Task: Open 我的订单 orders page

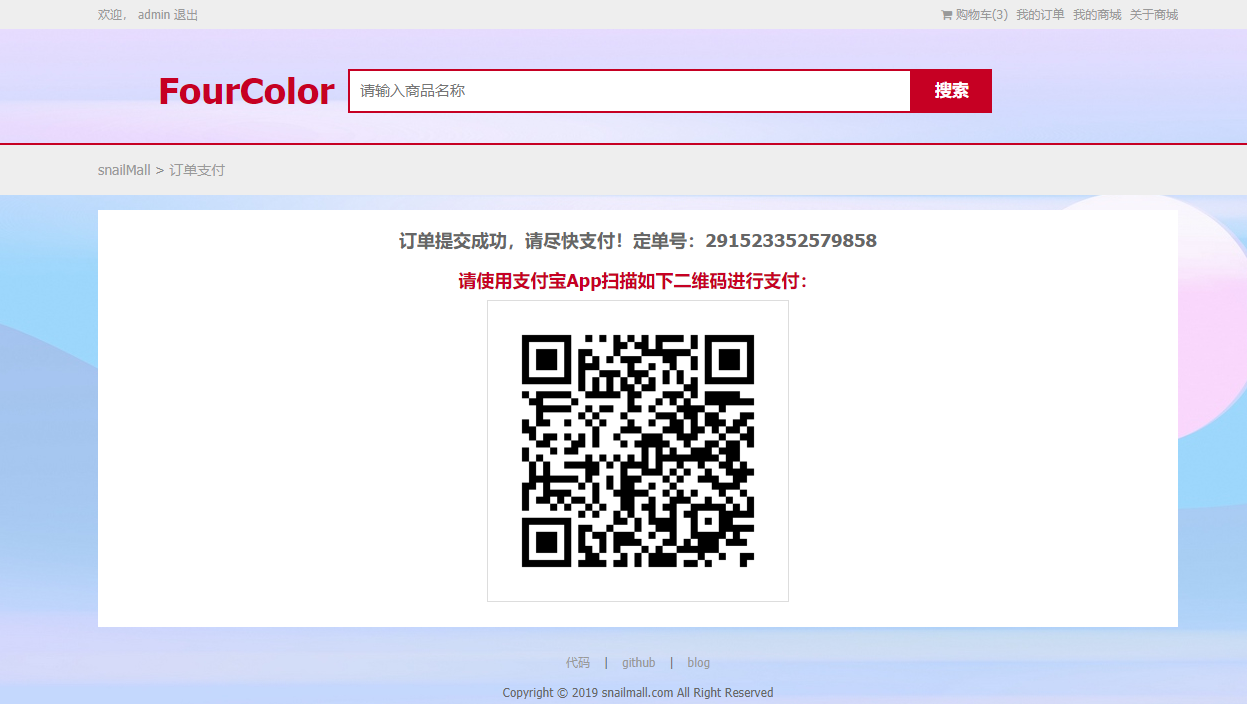Action: tap(1040, 15)
